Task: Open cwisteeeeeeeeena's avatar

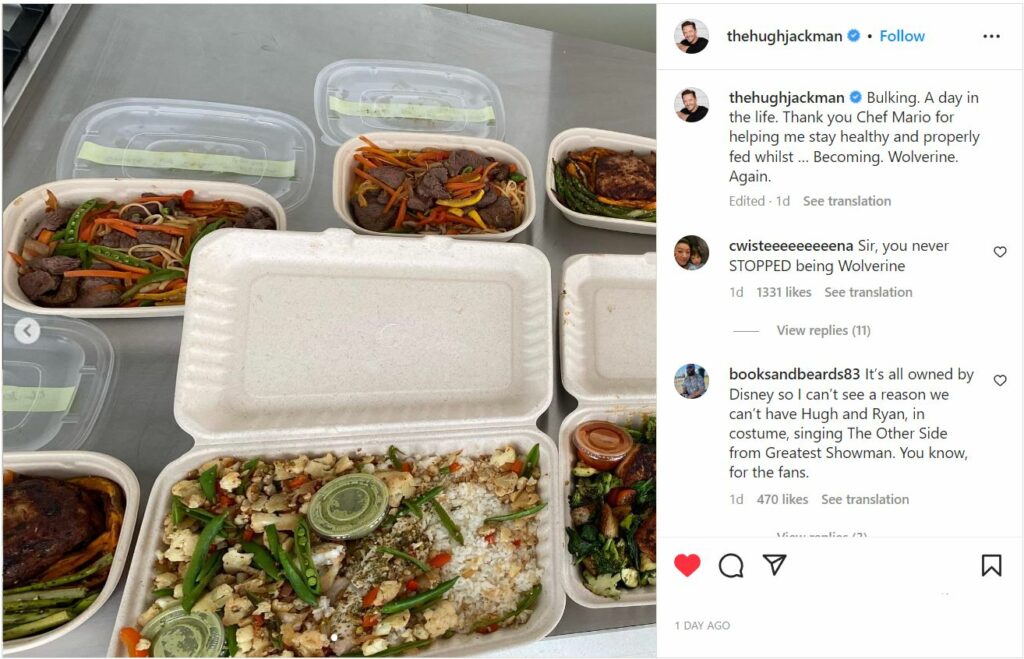Action: (x=691, y=252)
